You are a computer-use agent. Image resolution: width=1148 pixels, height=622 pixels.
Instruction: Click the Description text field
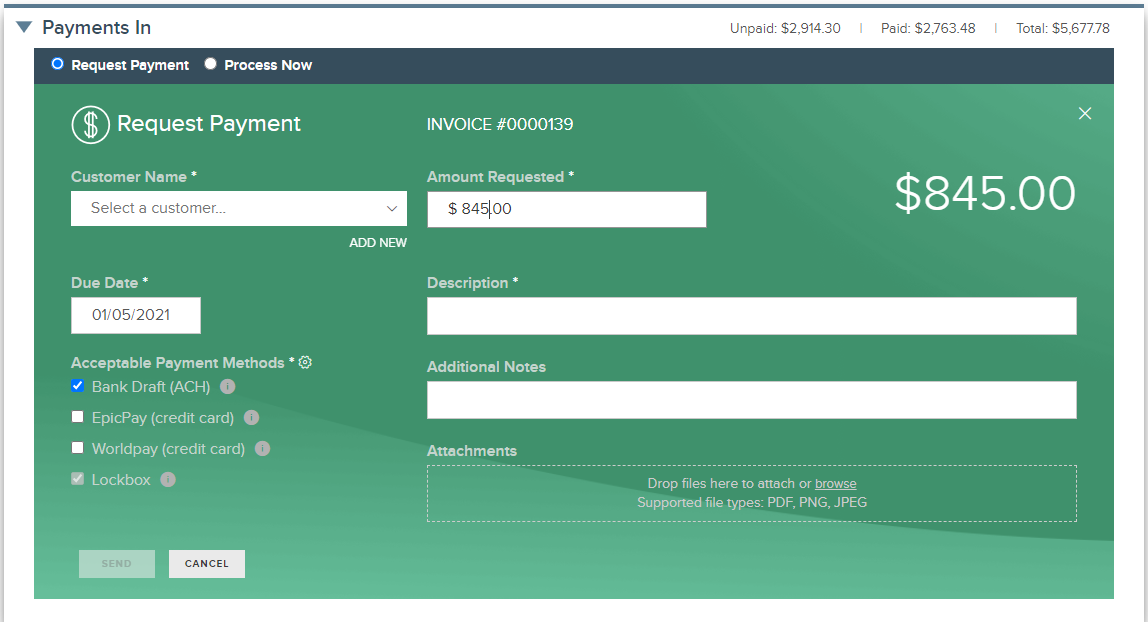[752, 316]
